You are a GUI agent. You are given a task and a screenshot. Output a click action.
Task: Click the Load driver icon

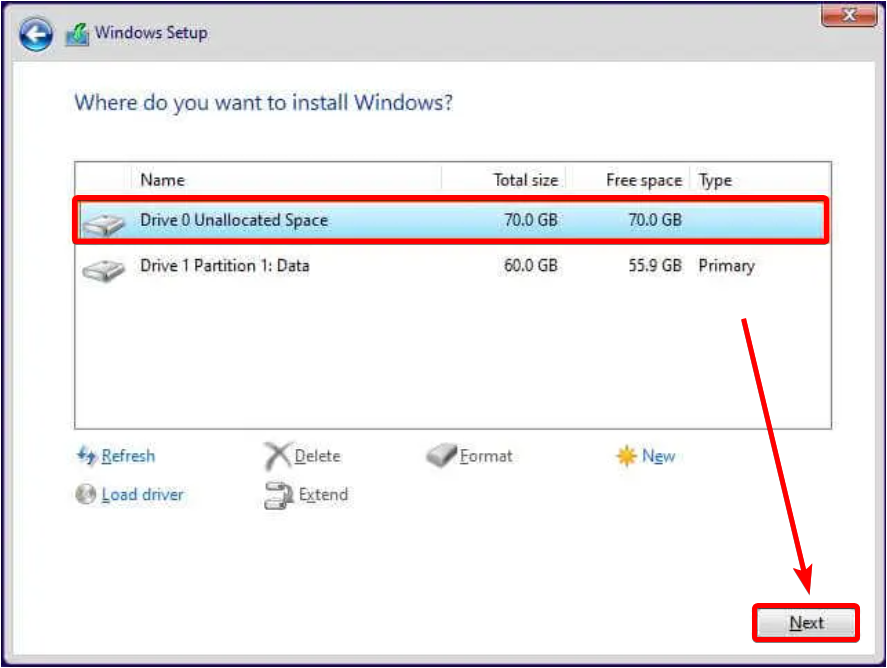86,494
